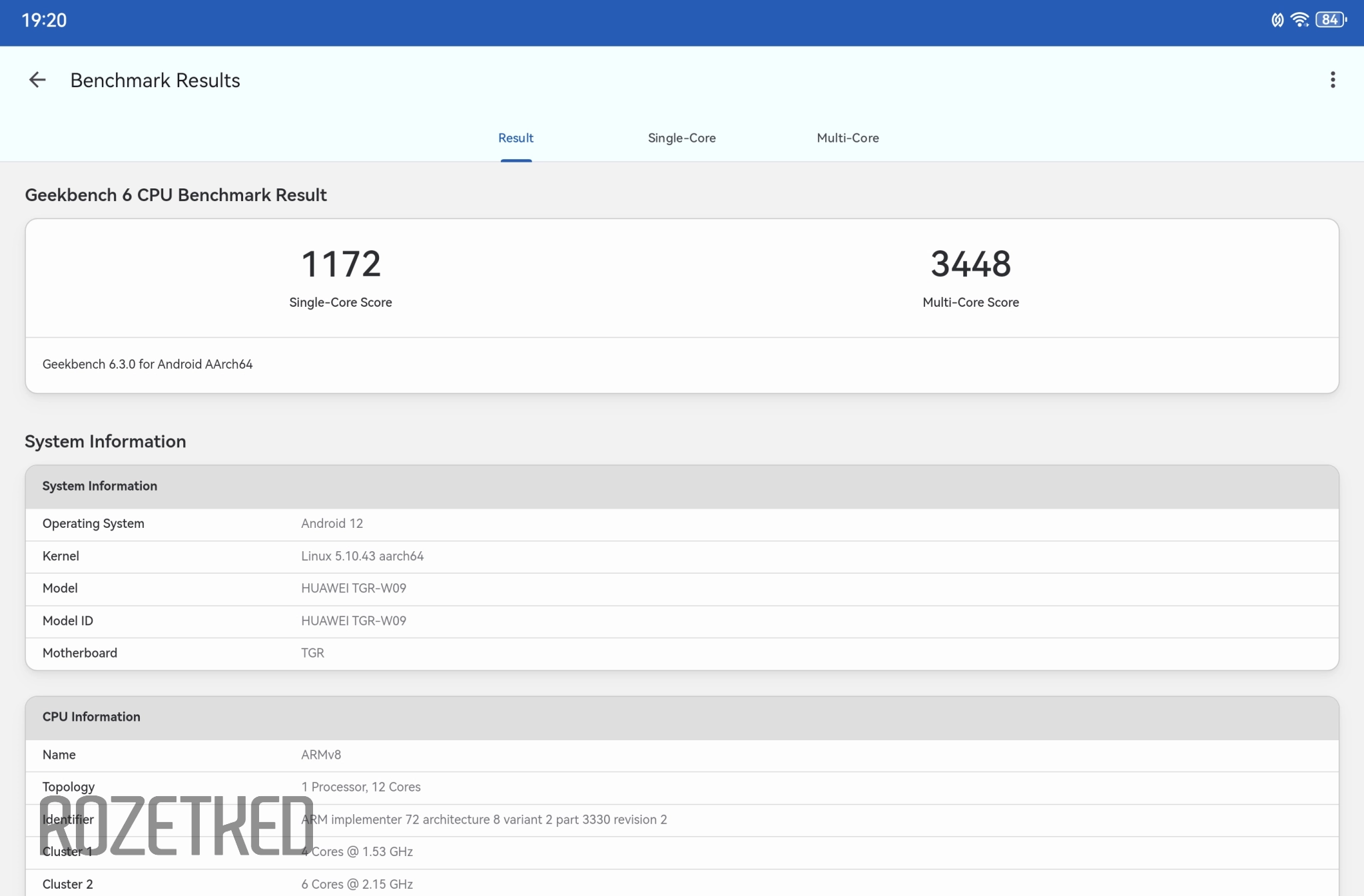The height and width of the screenshot is (896, 1364).
Task: Tap the 1172 Single-Core Score
Action: coord(340,264)
